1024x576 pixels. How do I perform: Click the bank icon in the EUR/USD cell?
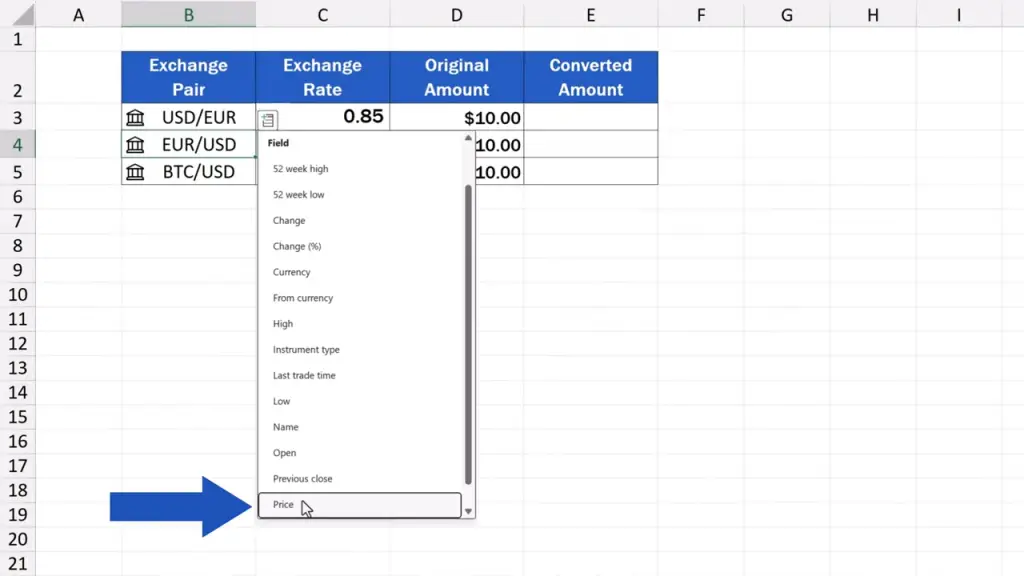pos(135,145)
